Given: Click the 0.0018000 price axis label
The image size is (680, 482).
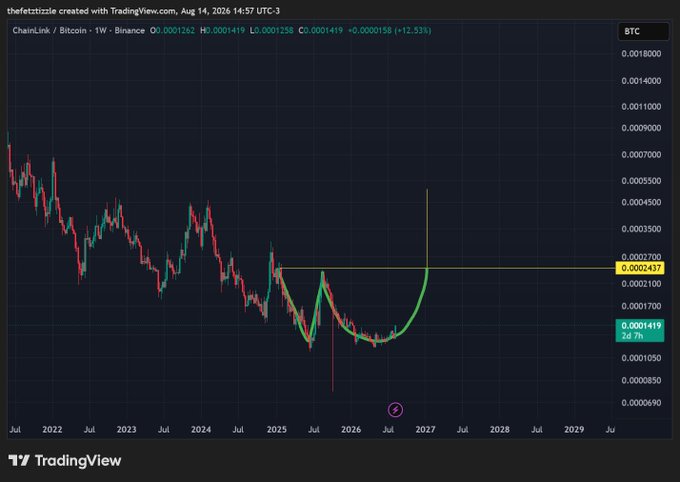Looking at the screenshot, I should [x=641, y=54].
